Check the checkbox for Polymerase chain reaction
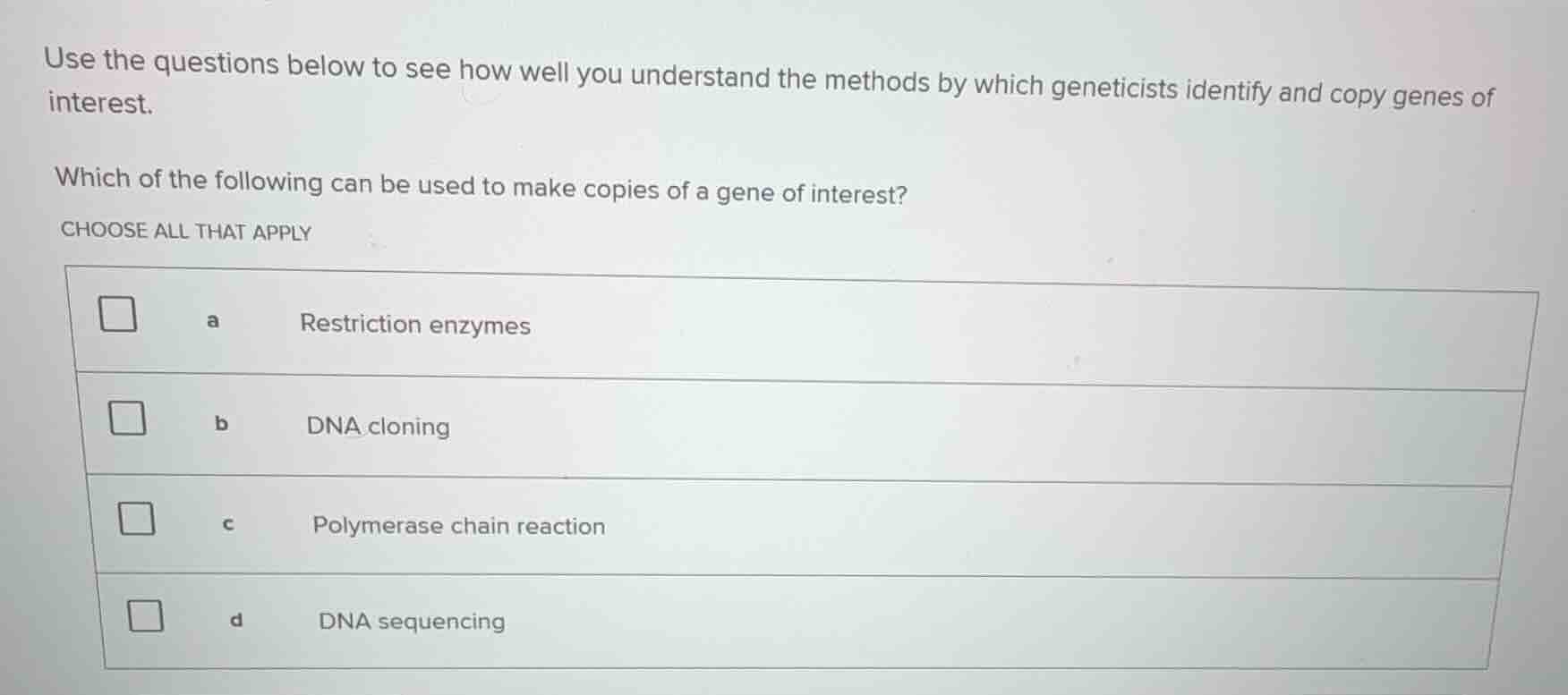 coord(136,517)
